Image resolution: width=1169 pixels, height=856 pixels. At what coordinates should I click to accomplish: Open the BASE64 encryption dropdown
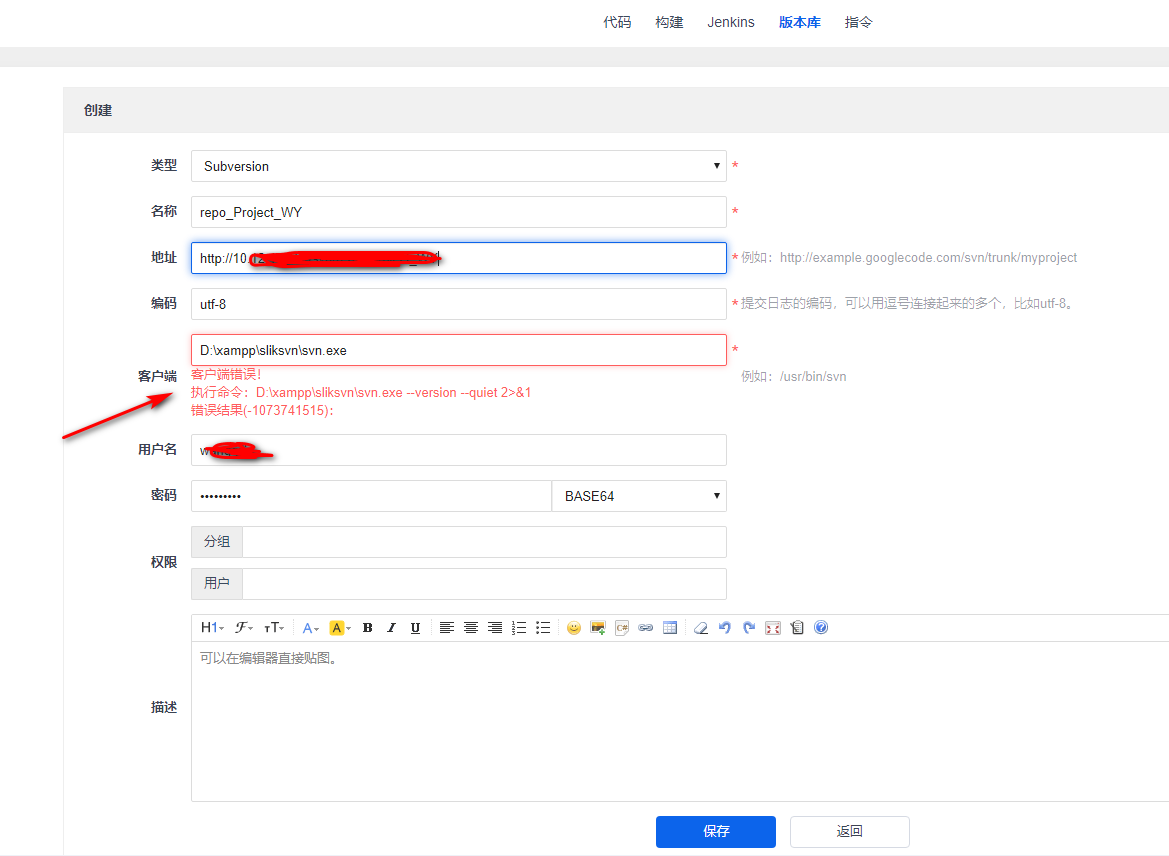639,496
